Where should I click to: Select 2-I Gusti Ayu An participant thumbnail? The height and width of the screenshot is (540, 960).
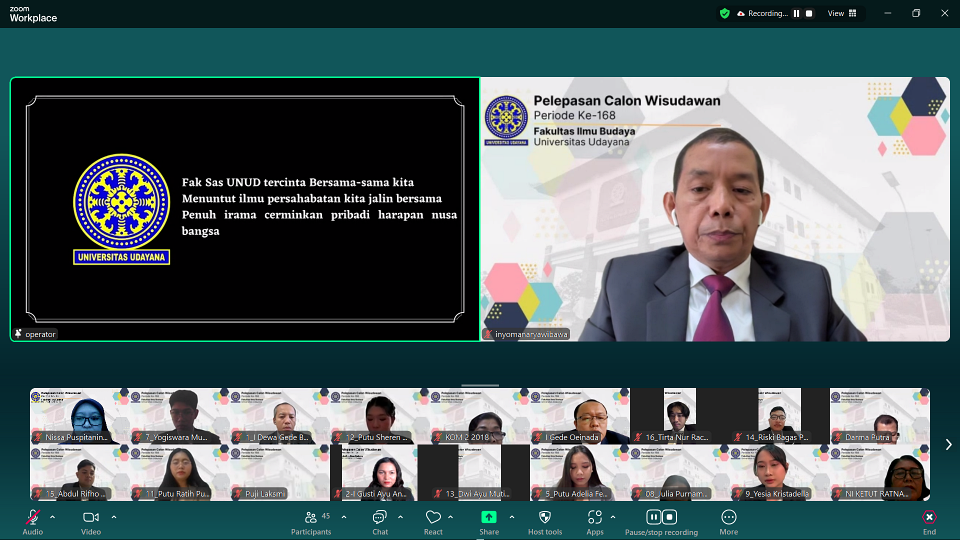pyautogui.click(x=380, y=473)
